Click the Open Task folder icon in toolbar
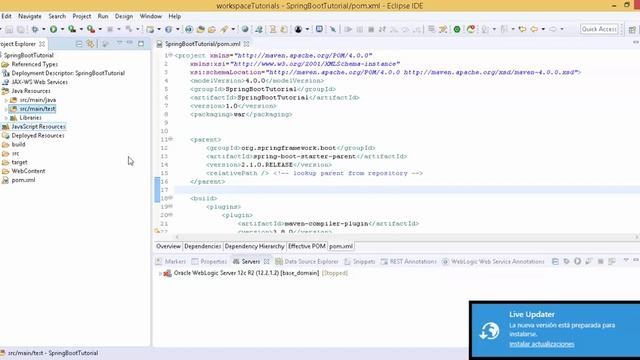The image size is (640, 360). (x=211, y=29)
